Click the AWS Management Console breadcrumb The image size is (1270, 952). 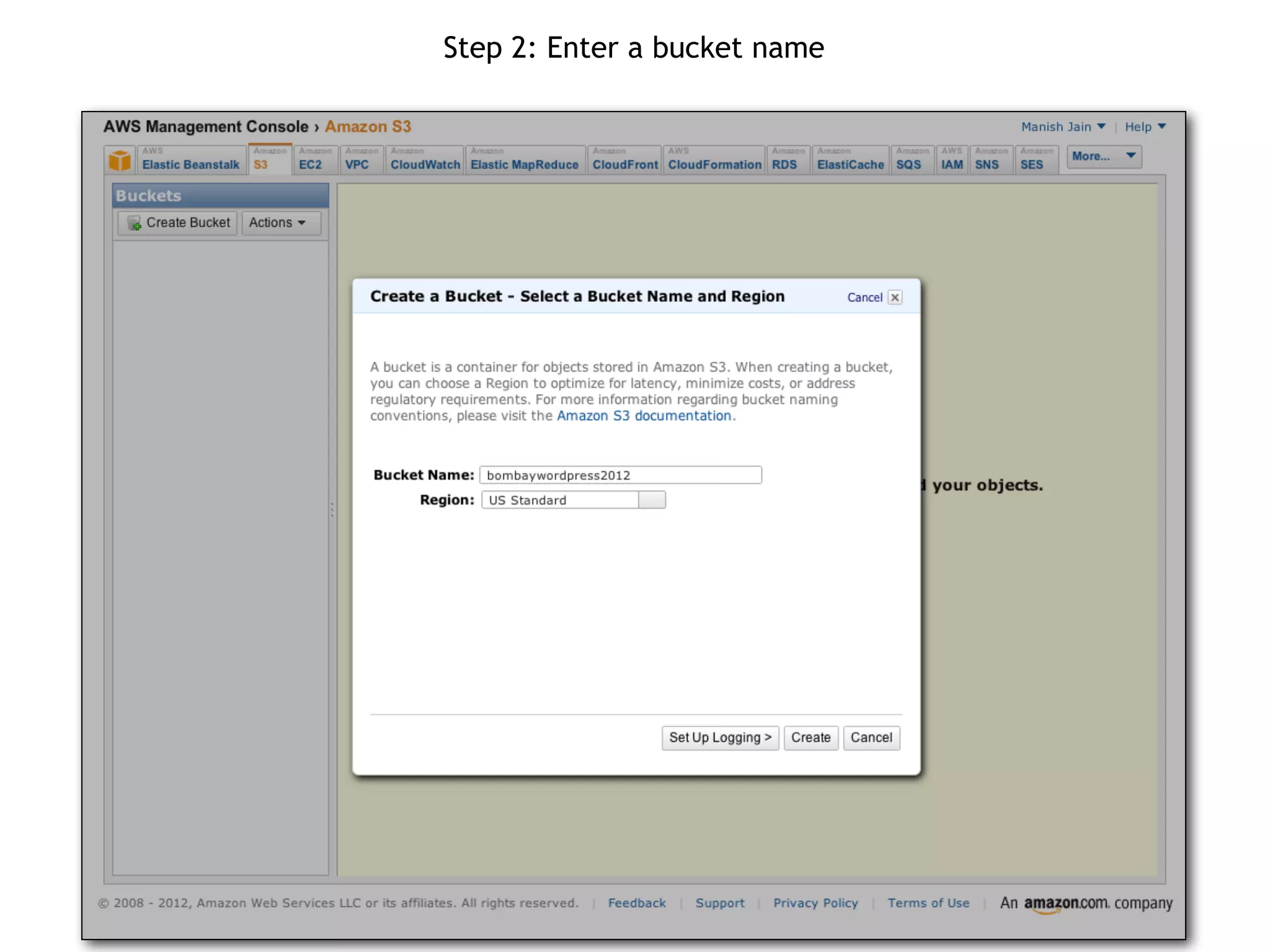(206, 127)
